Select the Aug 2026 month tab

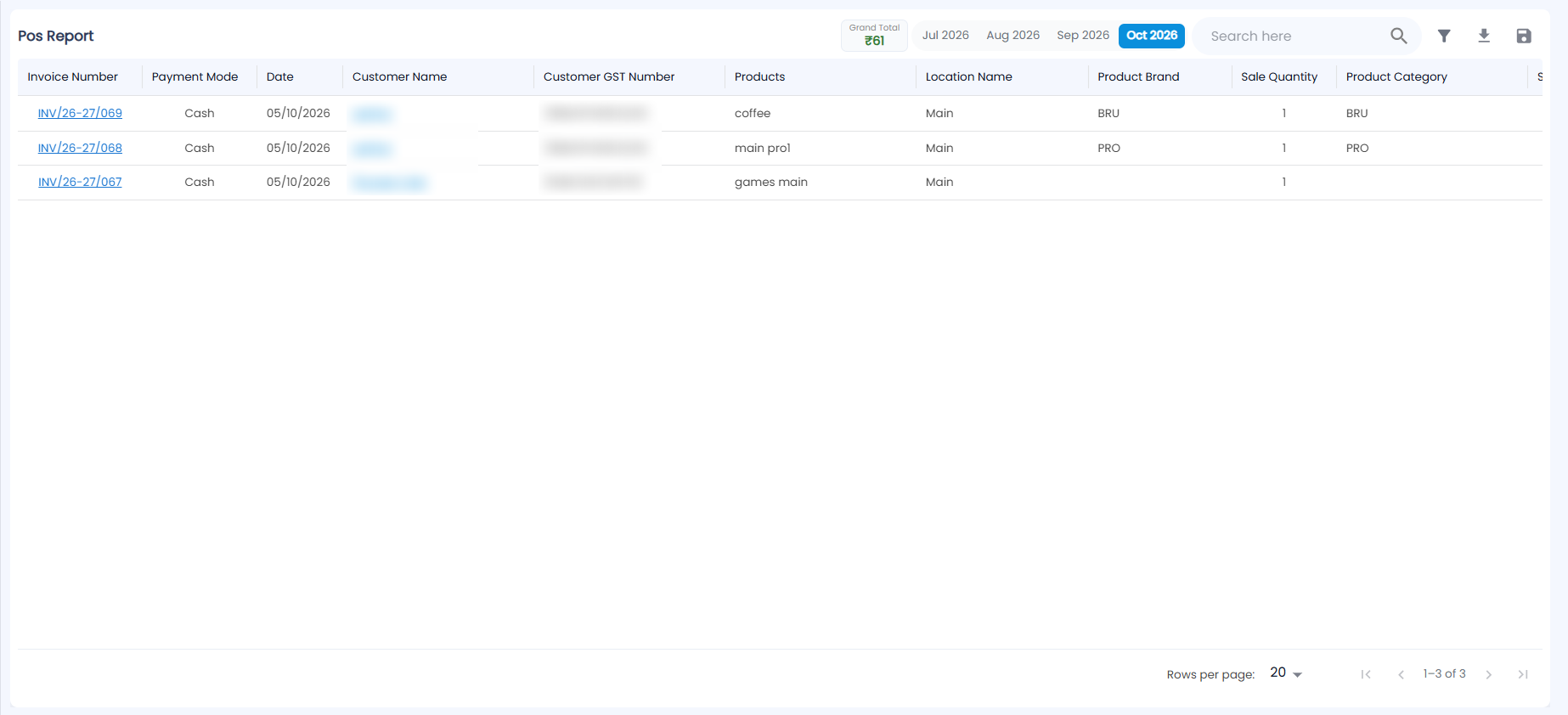(1012, 36)
